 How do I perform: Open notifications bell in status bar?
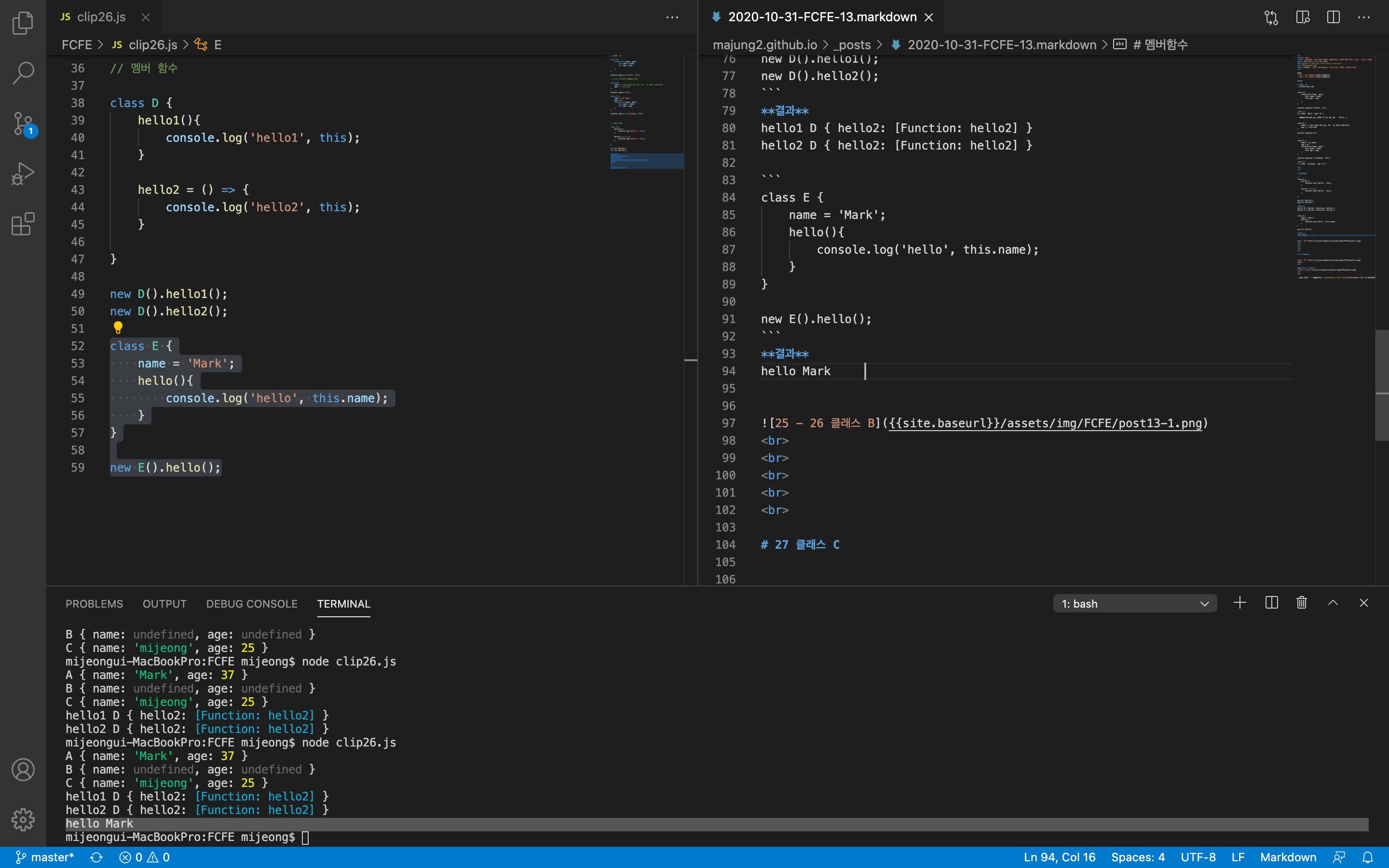coord(1368,857)
